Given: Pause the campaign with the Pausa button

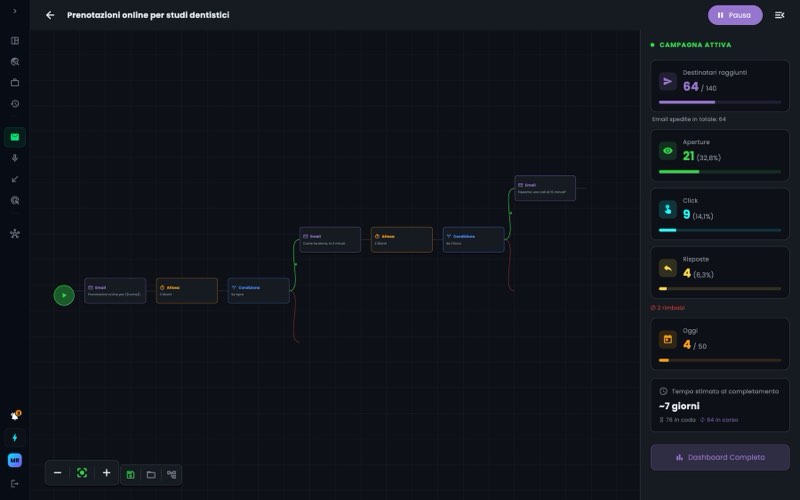Looking at the screenshot, I should (735, 15).
